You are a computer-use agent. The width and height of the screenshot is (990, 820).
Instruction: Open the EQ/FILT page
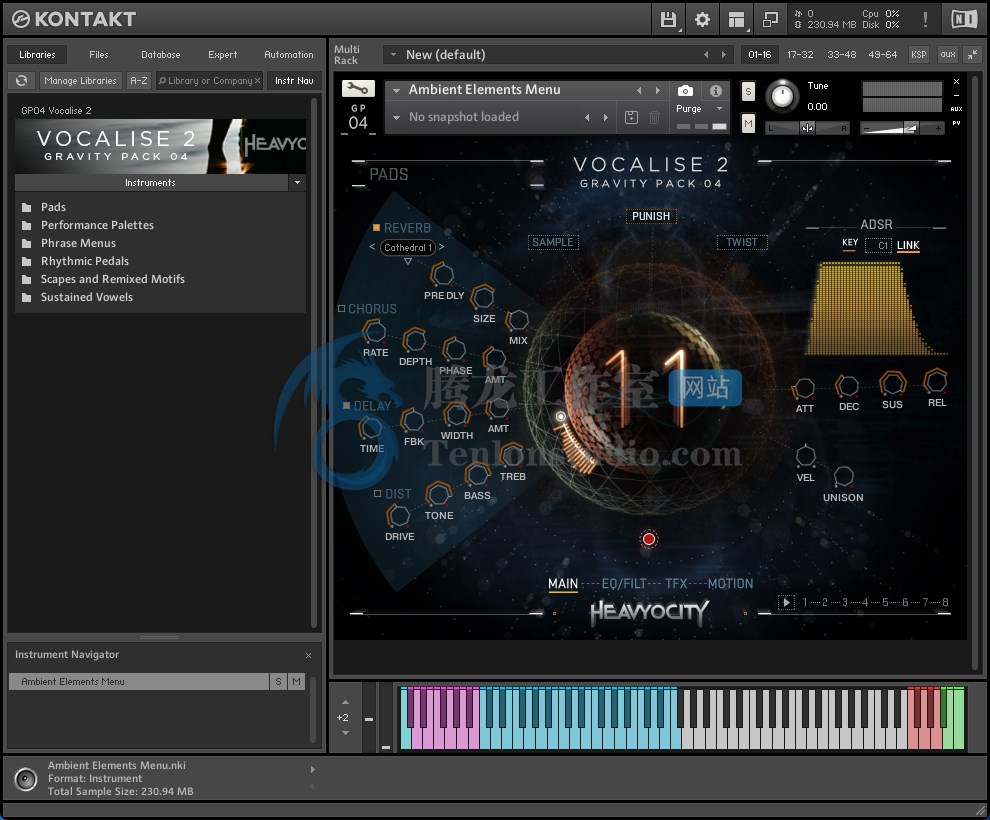click(624, 583)
